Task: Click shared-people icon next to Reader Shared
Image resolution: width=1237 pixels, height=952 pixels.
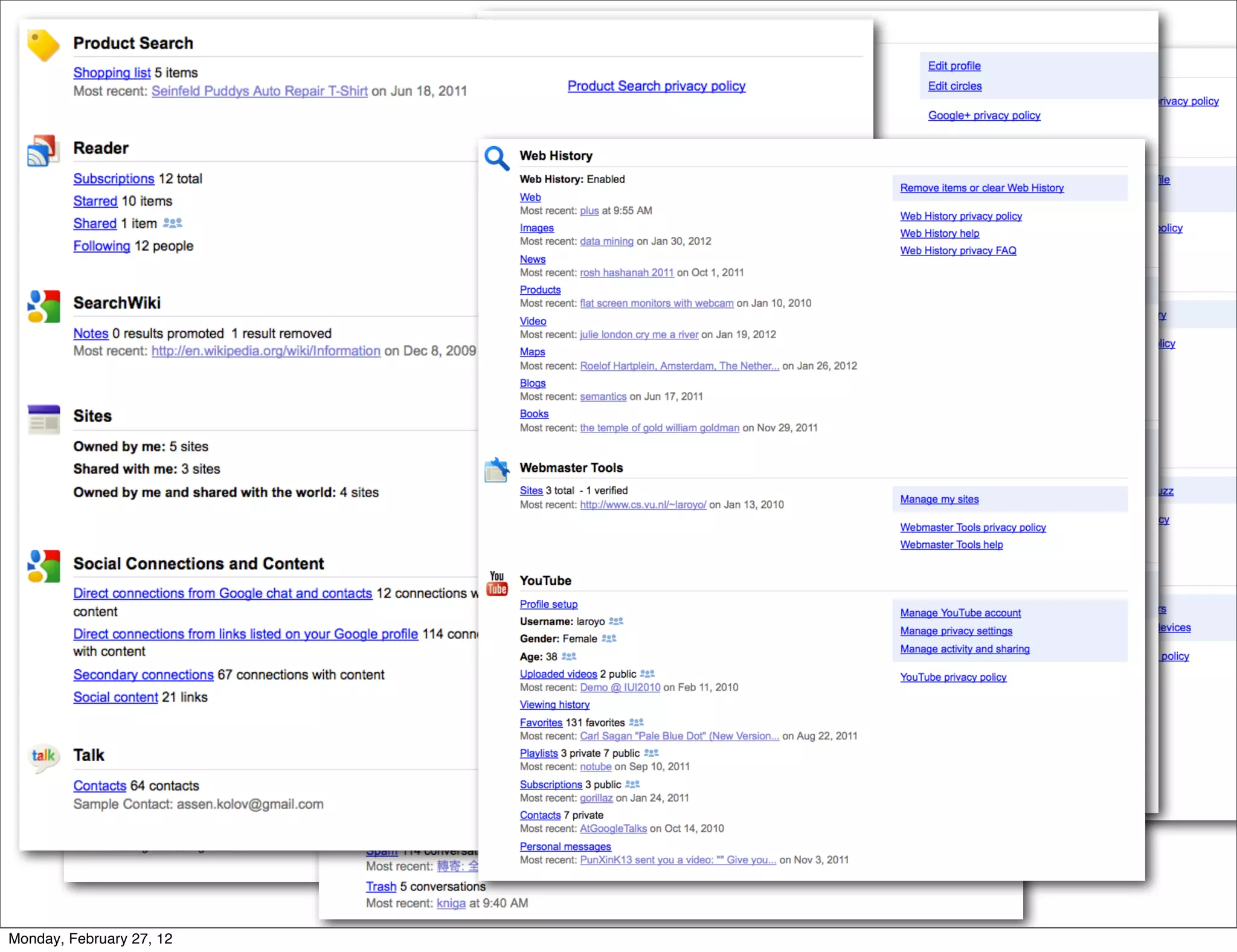Action: [x=173, y=224]
